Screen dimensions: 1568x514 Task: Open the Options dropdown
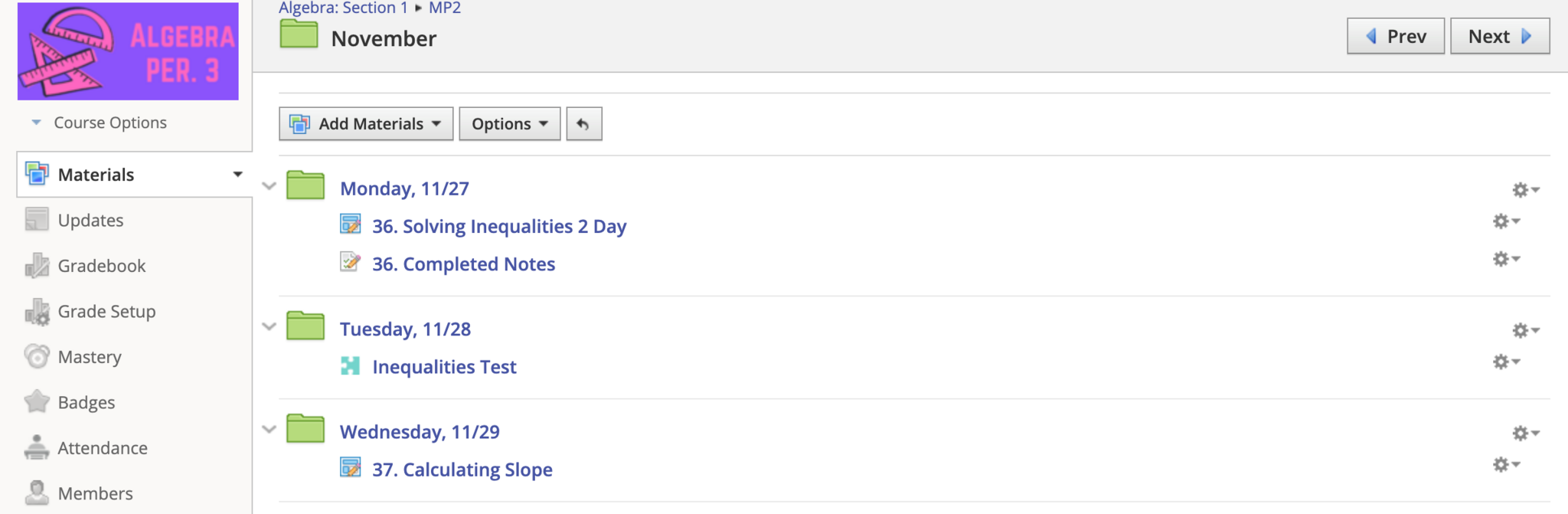click(x=509, y=124)
